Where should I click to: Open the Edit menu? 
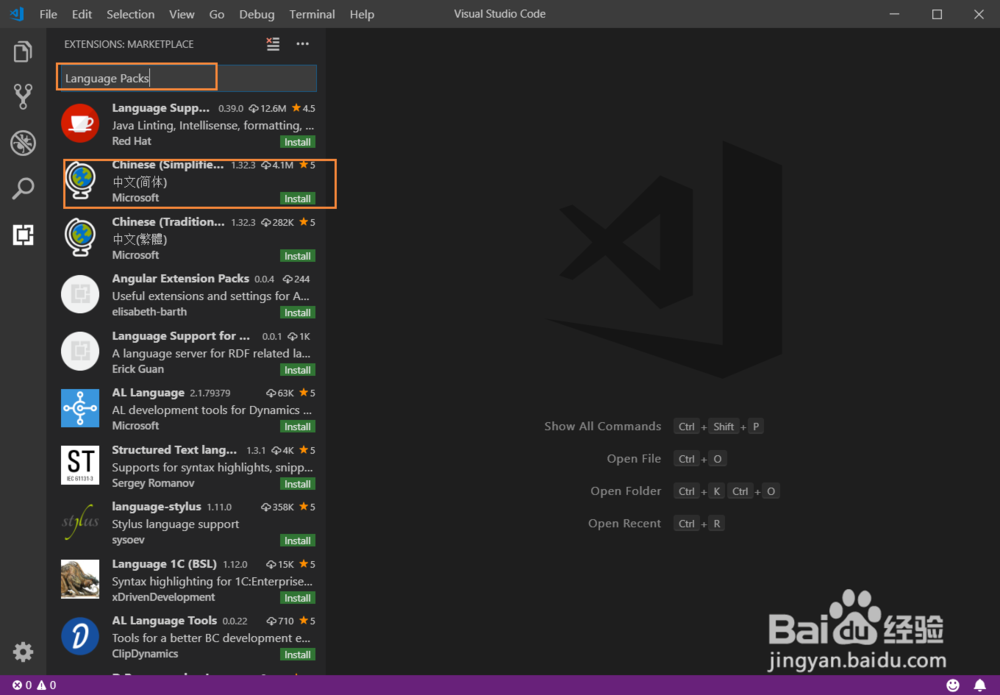82,14
